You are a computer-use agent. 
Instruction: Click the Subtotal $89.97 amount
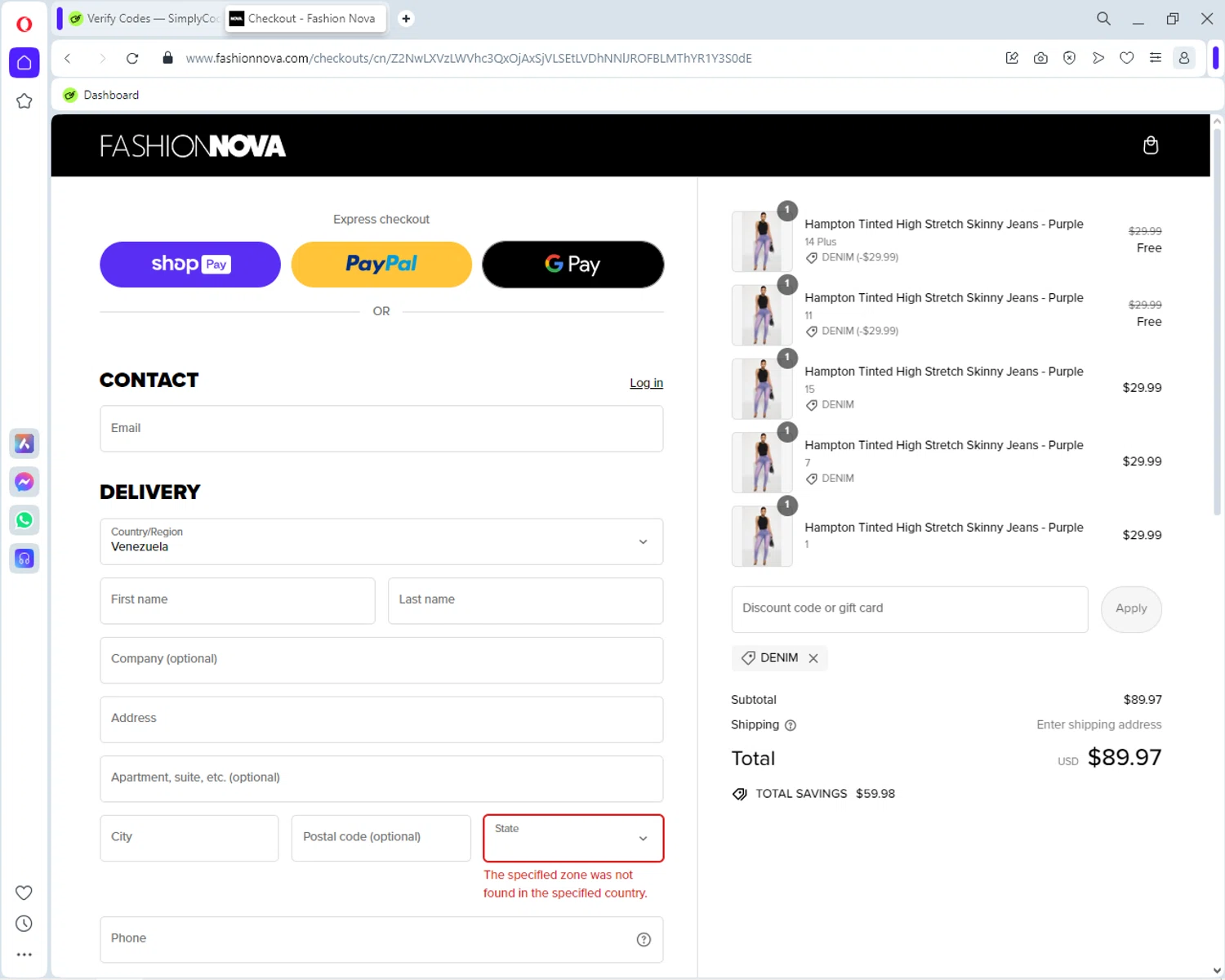[x=1143, y=700]
